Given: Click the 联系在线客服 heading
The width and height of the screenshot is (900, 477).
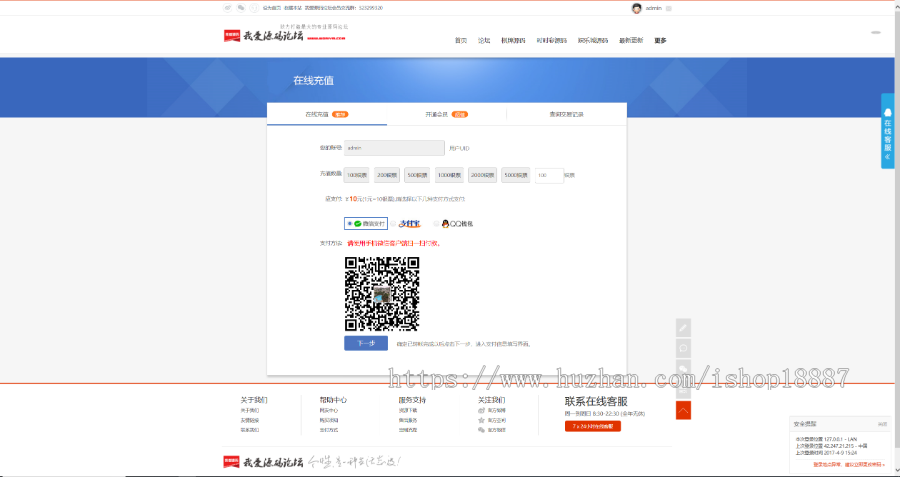Looking at the screenshot, I should point(596,401).
